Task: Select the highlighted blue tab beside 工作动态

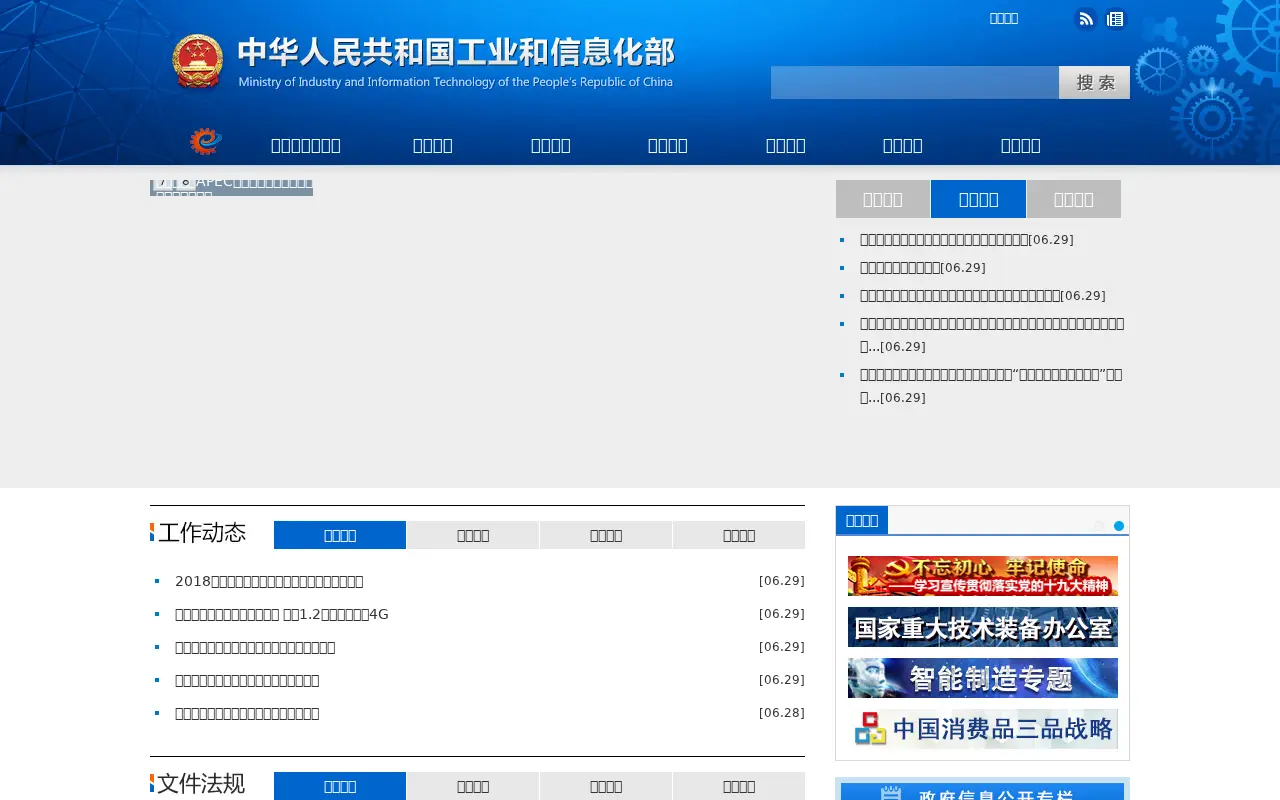Action: (340, 535)
